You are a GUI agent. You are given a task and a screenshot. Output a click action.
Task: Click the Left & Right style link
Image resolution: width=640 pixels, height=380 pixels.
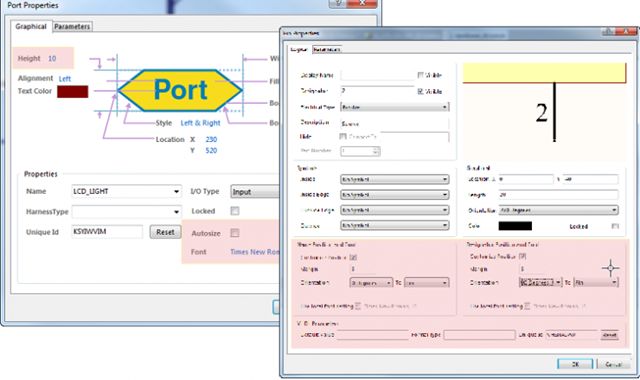click(x=200, y=123)
